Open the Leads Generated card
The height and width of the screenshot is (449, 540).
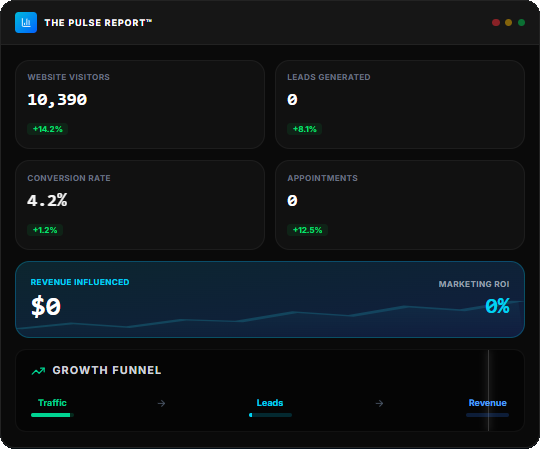click(400, 104)
